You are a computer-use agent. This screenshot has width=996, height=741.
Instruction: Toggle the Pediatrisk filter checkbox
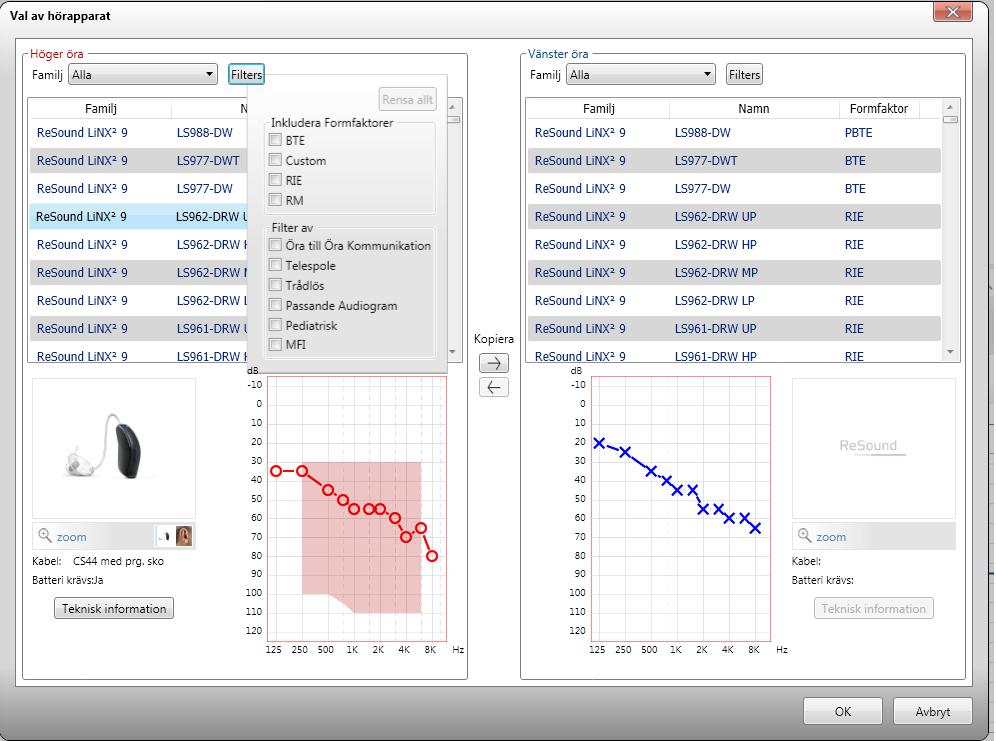(275, 324)
